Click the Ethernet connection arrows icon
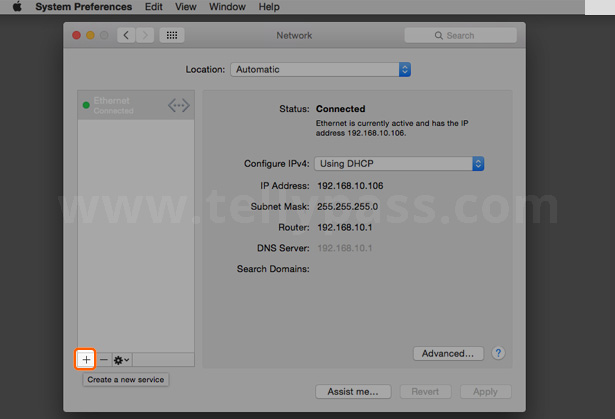Image resolution: width=615 pixels, height=419 pixels. coord(179,105)
